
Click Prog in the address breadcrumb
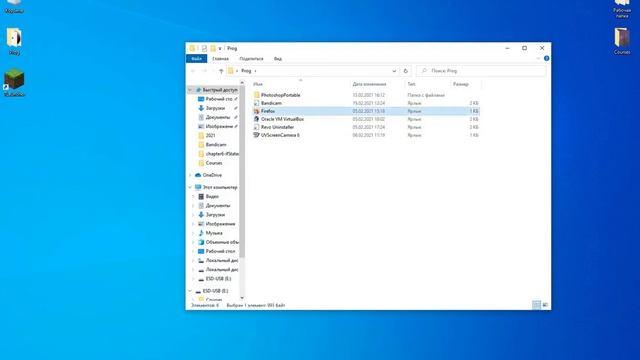[246, 71]
